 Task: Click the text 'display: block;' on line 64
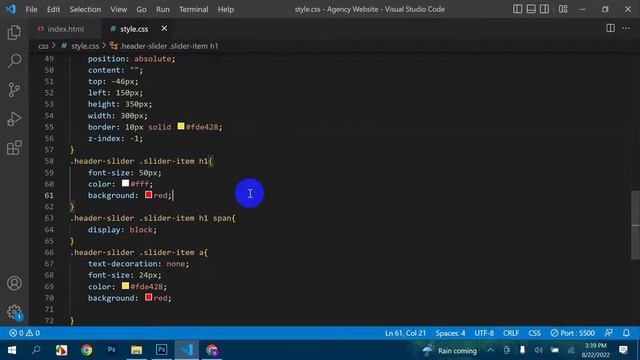point(122,230)
